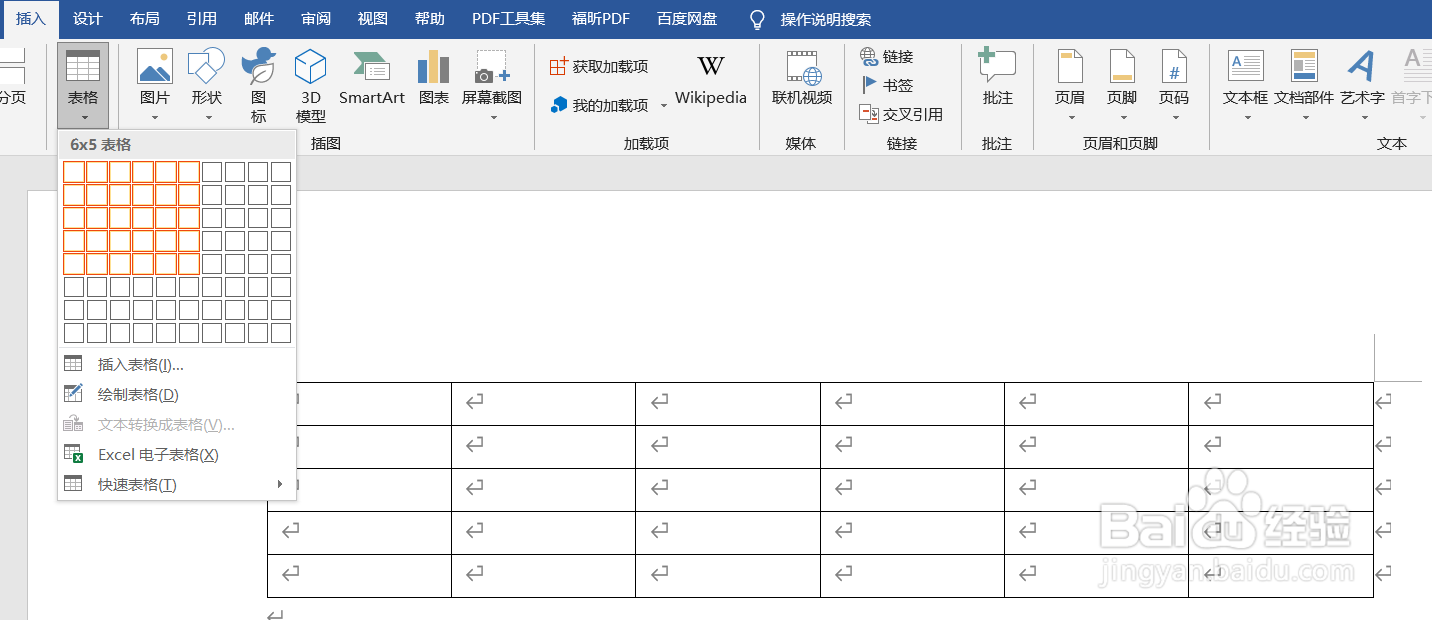
Task: Add a bookmark with 书签
Action: point(893,85)
